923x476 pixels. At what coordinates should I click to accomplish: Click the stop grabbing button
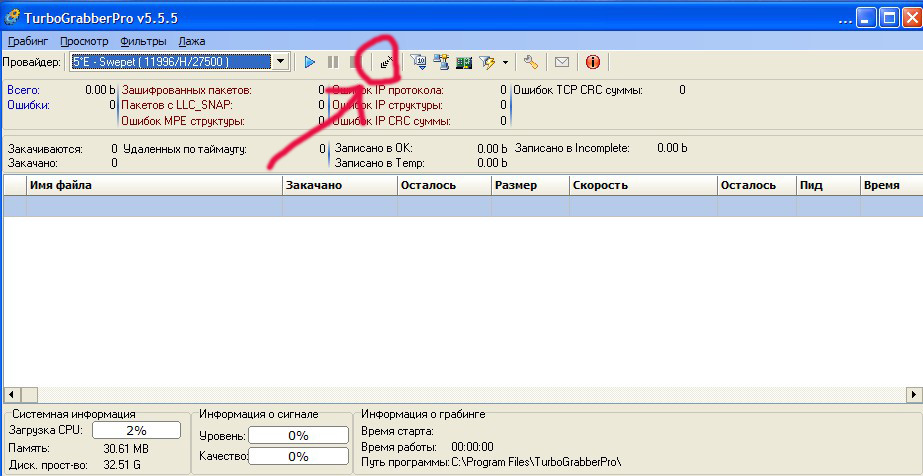(355, 62)
